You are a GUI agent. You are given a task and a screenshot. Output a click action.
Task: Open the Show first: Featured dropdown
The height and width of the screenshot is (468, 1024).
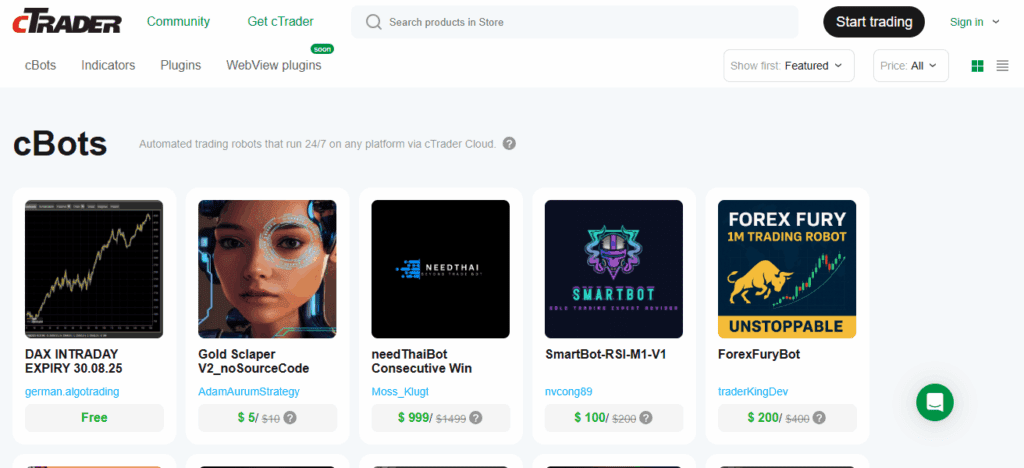(x=789, y=66)
